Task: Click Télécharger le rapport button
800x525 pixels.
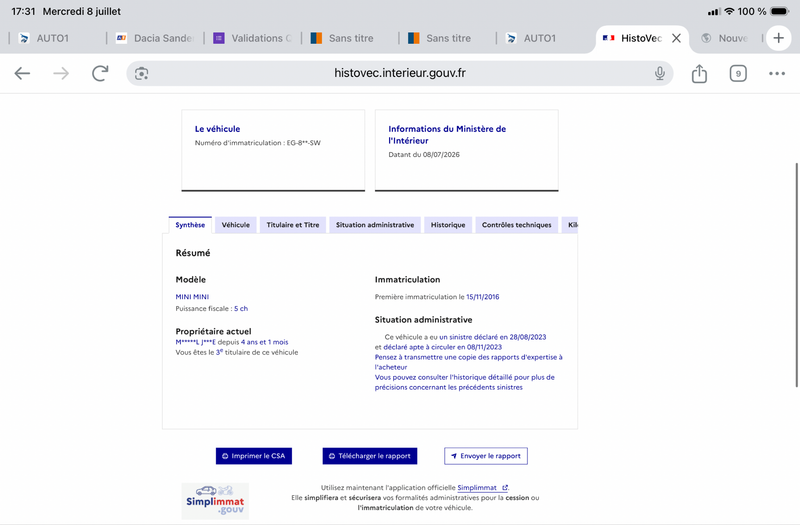Action: point(370,456)
